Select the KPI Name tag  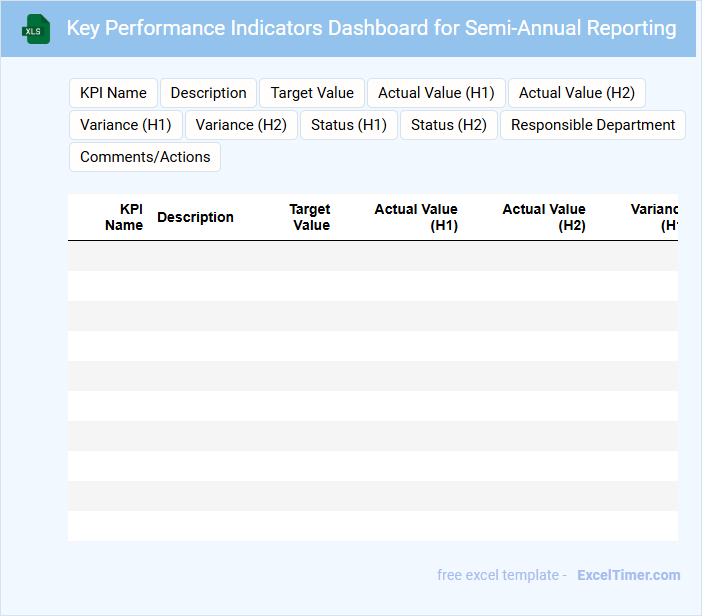113,93
